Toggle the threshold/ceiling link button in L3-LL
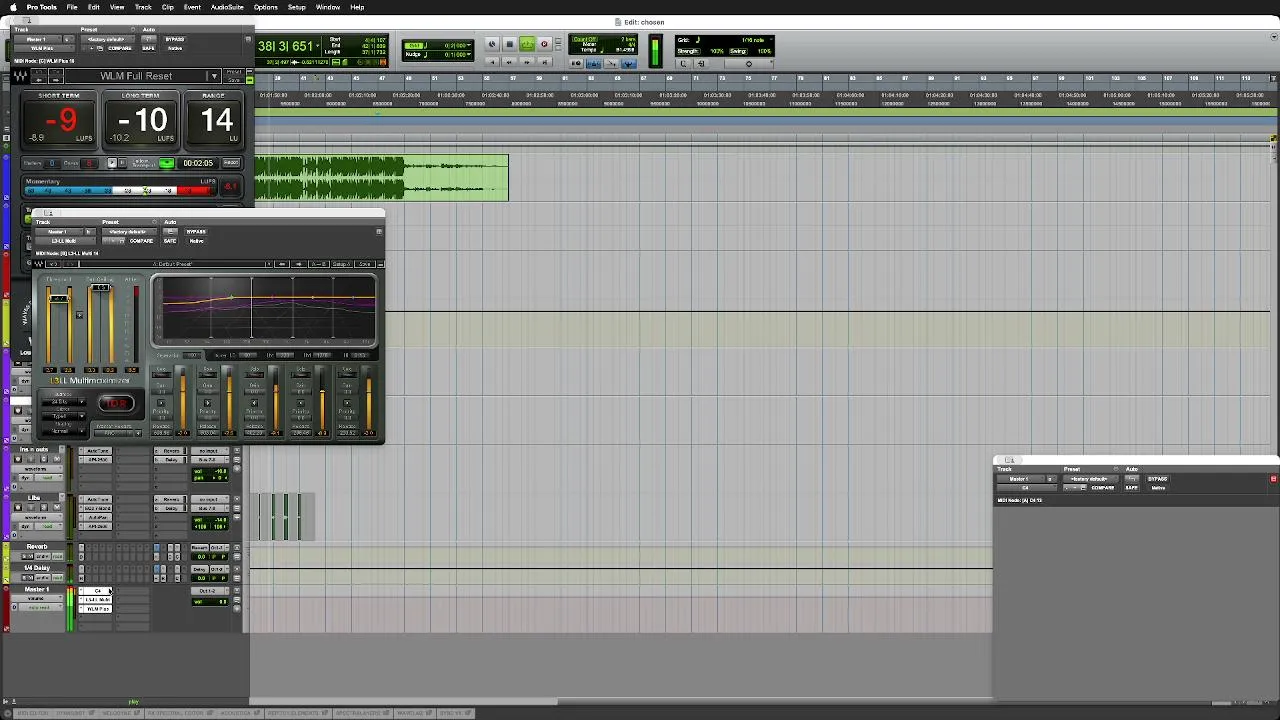1280x720 pixels. (x=79, y=315)
